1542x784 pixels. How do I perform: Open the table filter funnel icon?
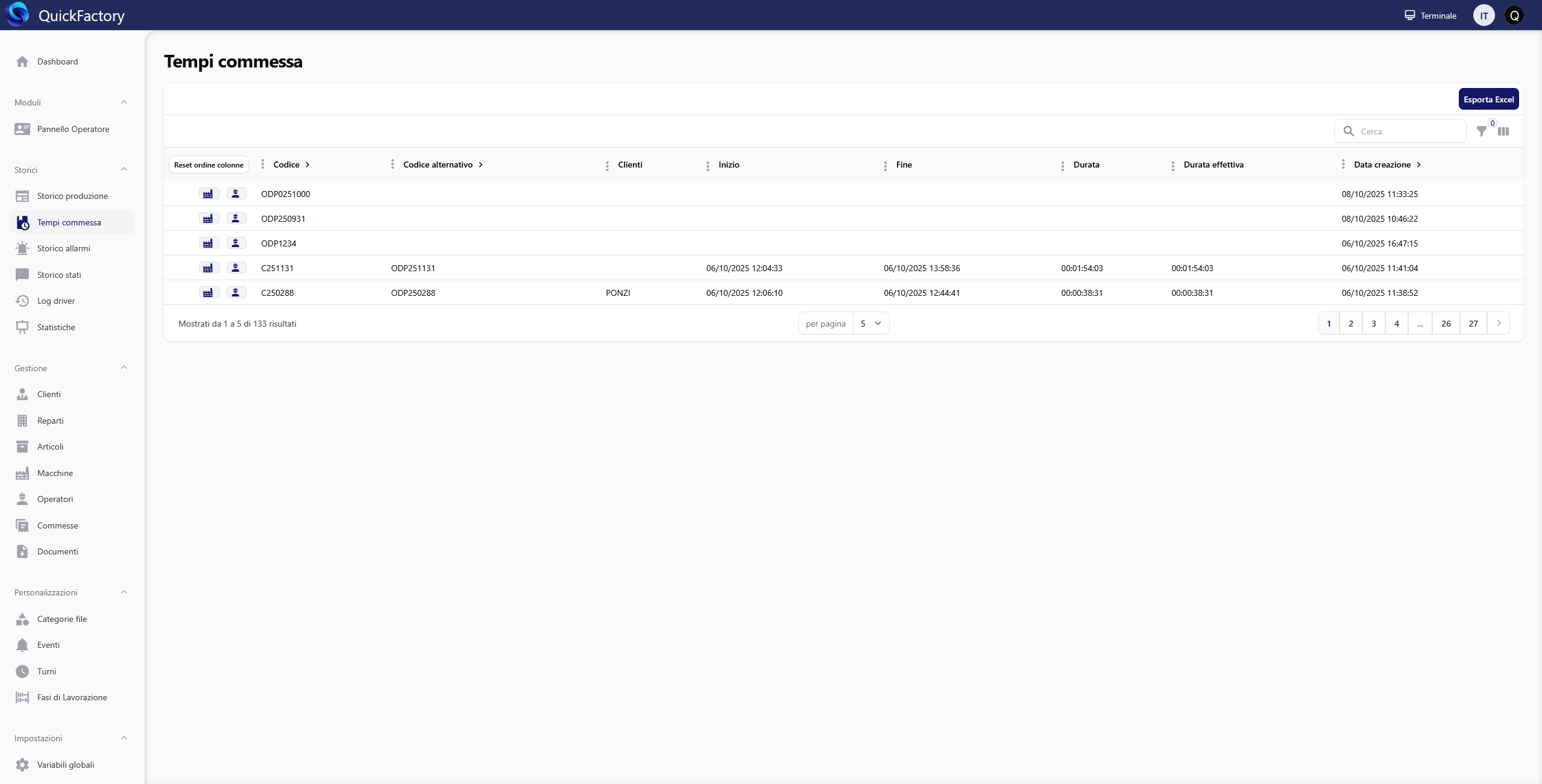click(1481, 131)
